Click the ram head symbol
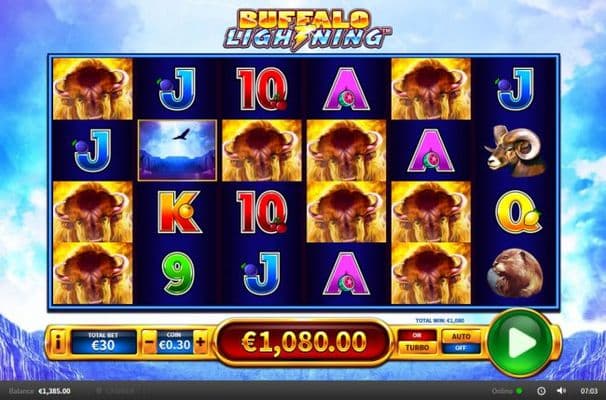606x400 pixels. (x=516, y=151)
